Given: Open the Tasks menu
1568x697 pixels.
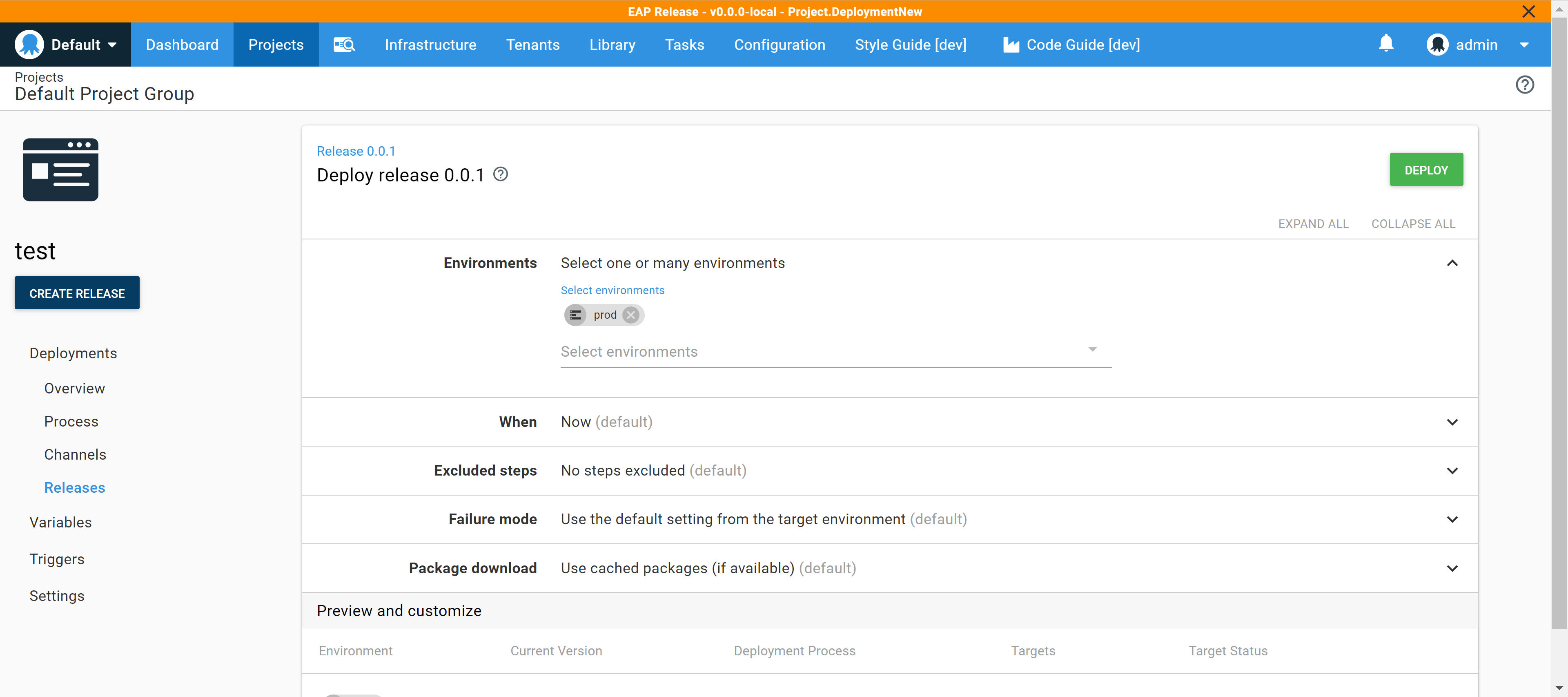Looking at the screenshot, I should click(684, 45).
